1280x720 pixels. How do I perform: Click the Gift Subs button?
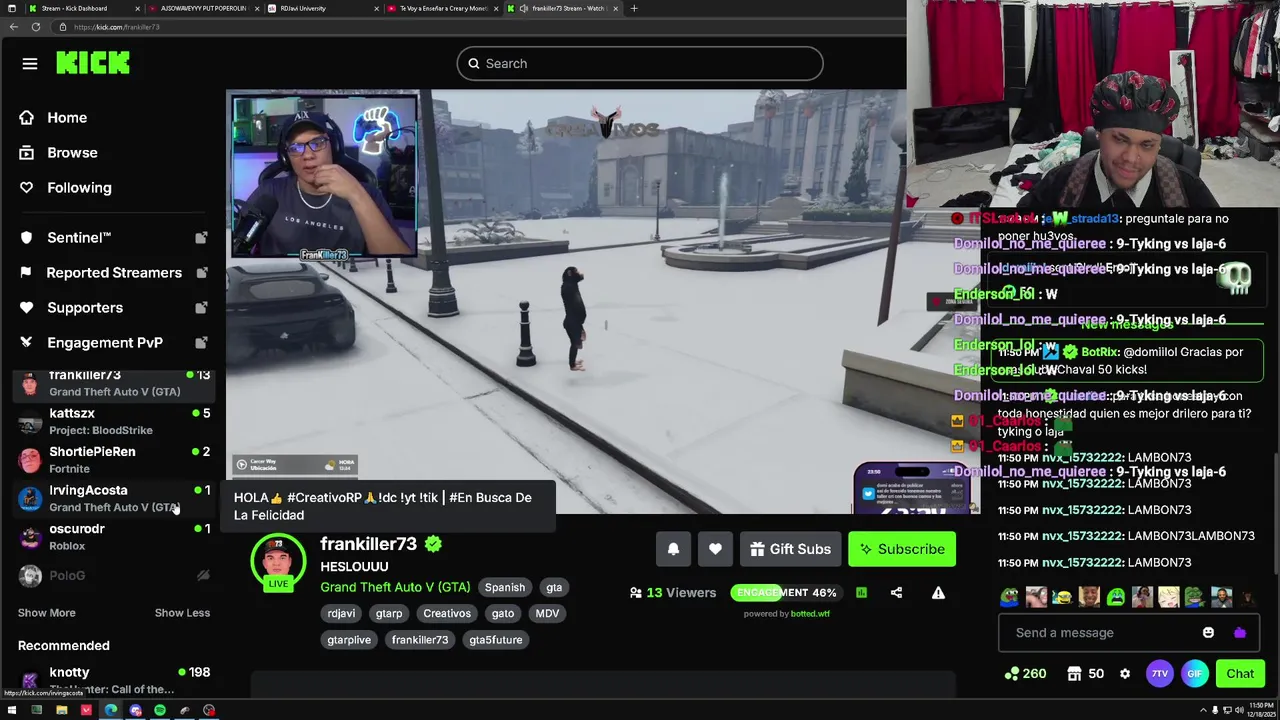pyautogui.click(x=790, y=549)
